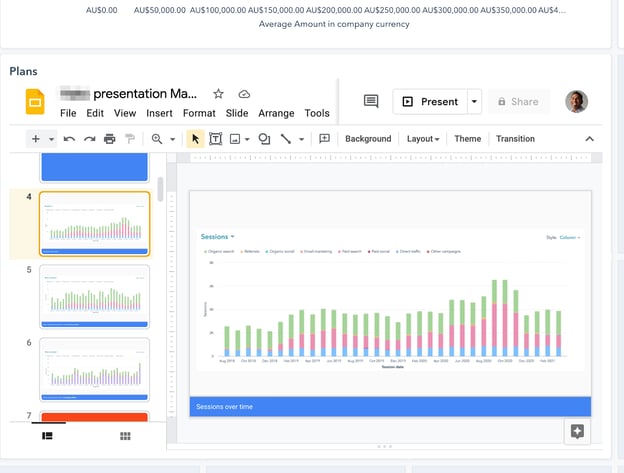This screenshot has width=624, height=473.
Task: Open the Arrange menu
Action: pos(276,113)
